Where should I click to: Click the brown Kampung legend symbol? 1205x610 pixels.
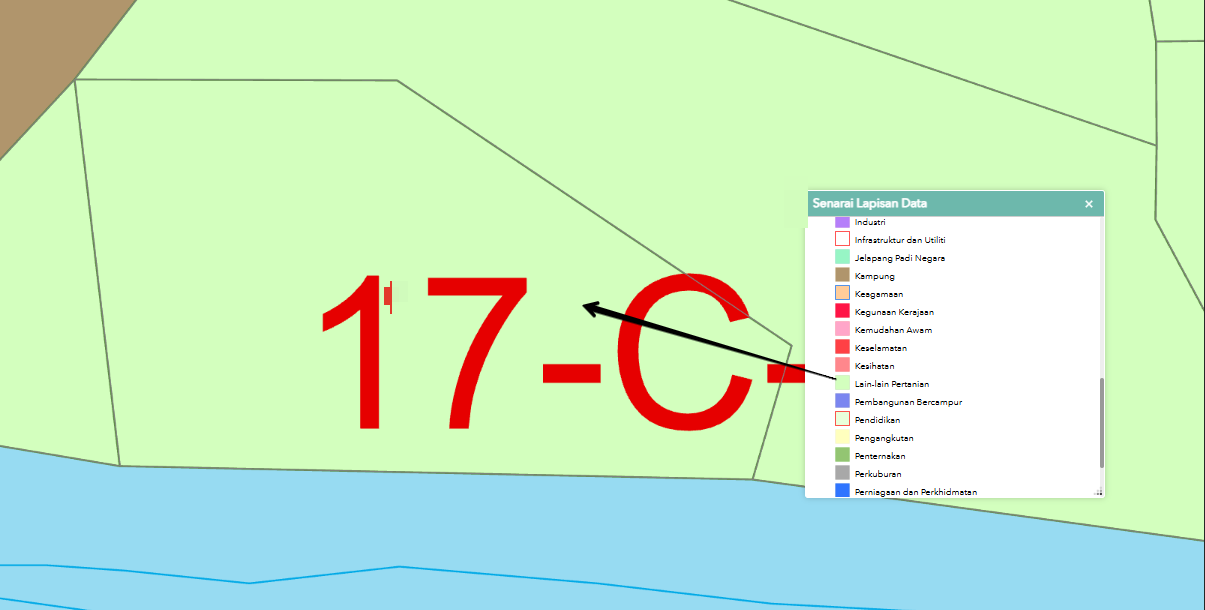point(842,275)
